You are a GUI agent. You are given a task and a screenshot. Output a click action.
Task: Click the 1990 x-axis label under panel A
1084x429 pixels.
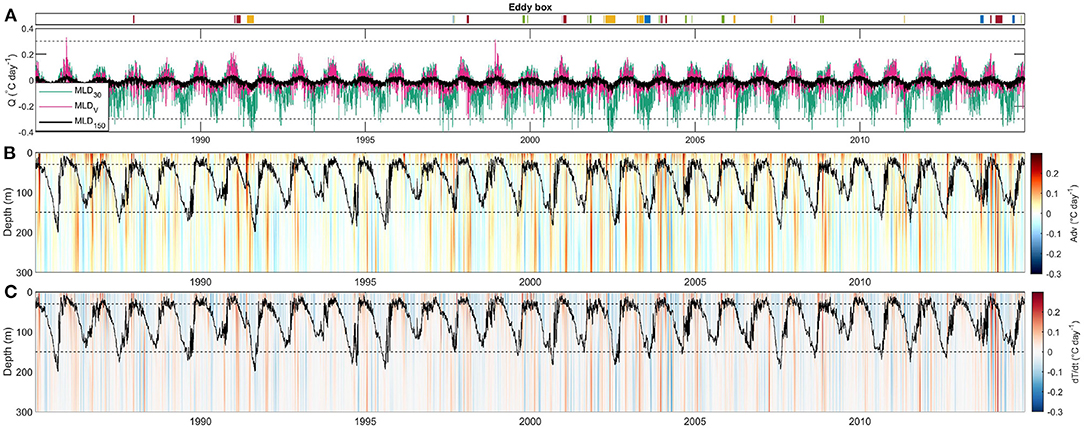(x=200, y=138)
